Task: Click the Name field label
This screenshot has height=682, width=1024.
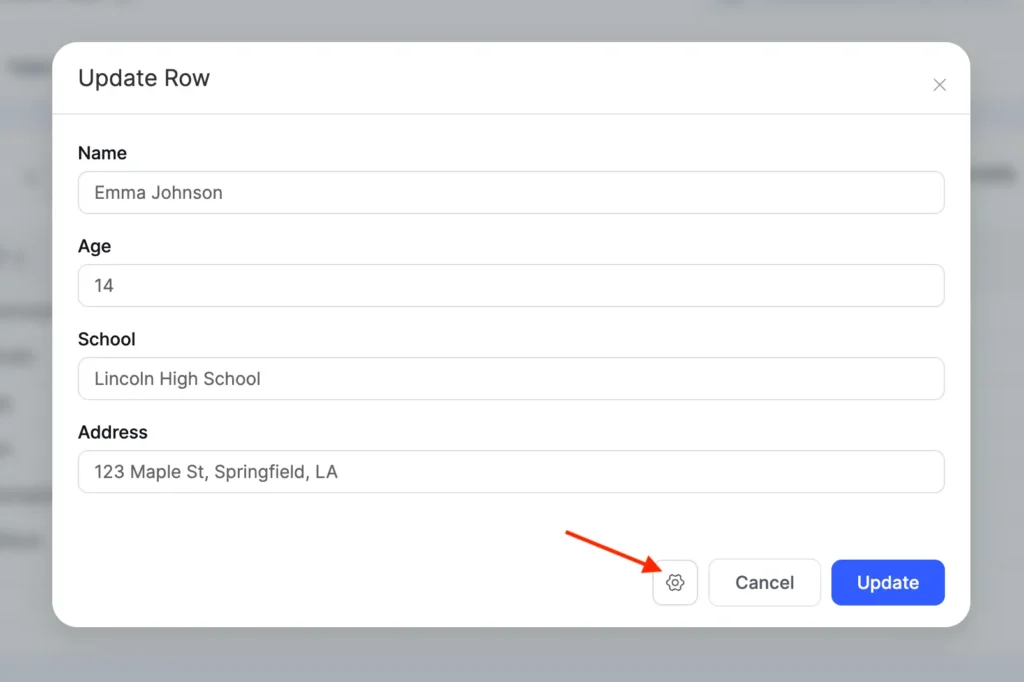Action: click(x=103, y=153)
